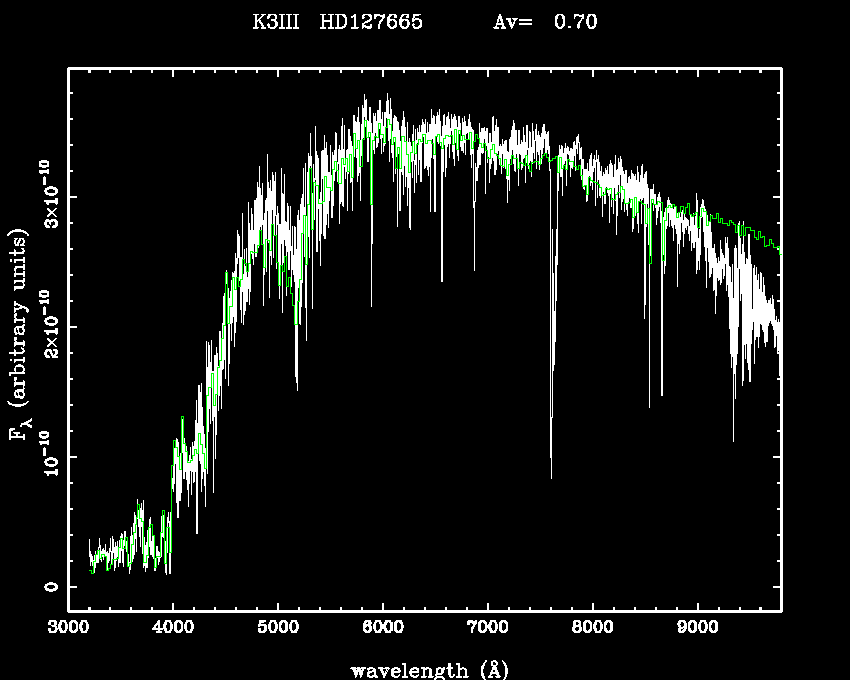
Task: Click the 6000 x-axis tick label
Action: 383,628
